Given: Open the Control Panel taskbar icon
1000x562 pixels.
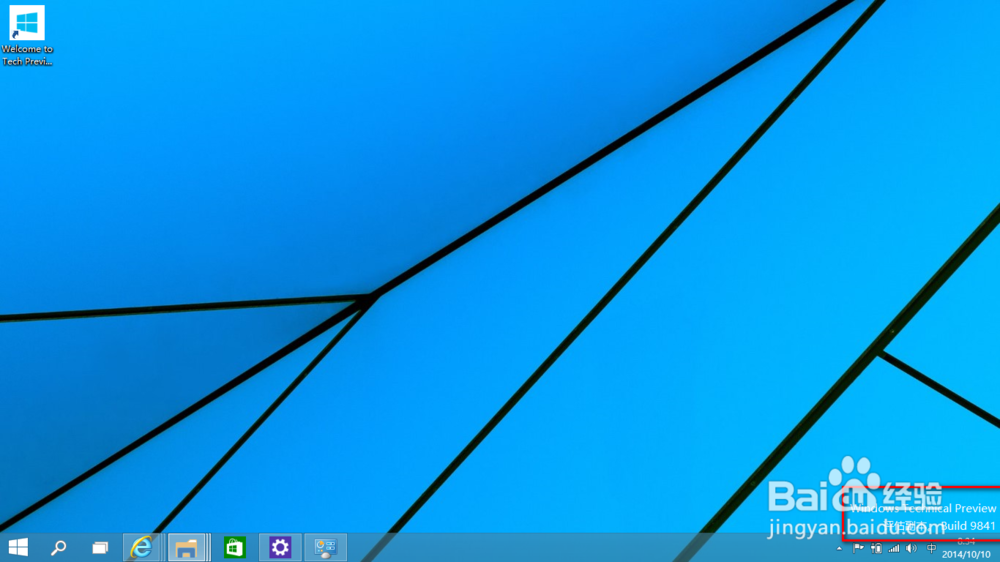Looking at the screenshot, I should coord(325,547).
